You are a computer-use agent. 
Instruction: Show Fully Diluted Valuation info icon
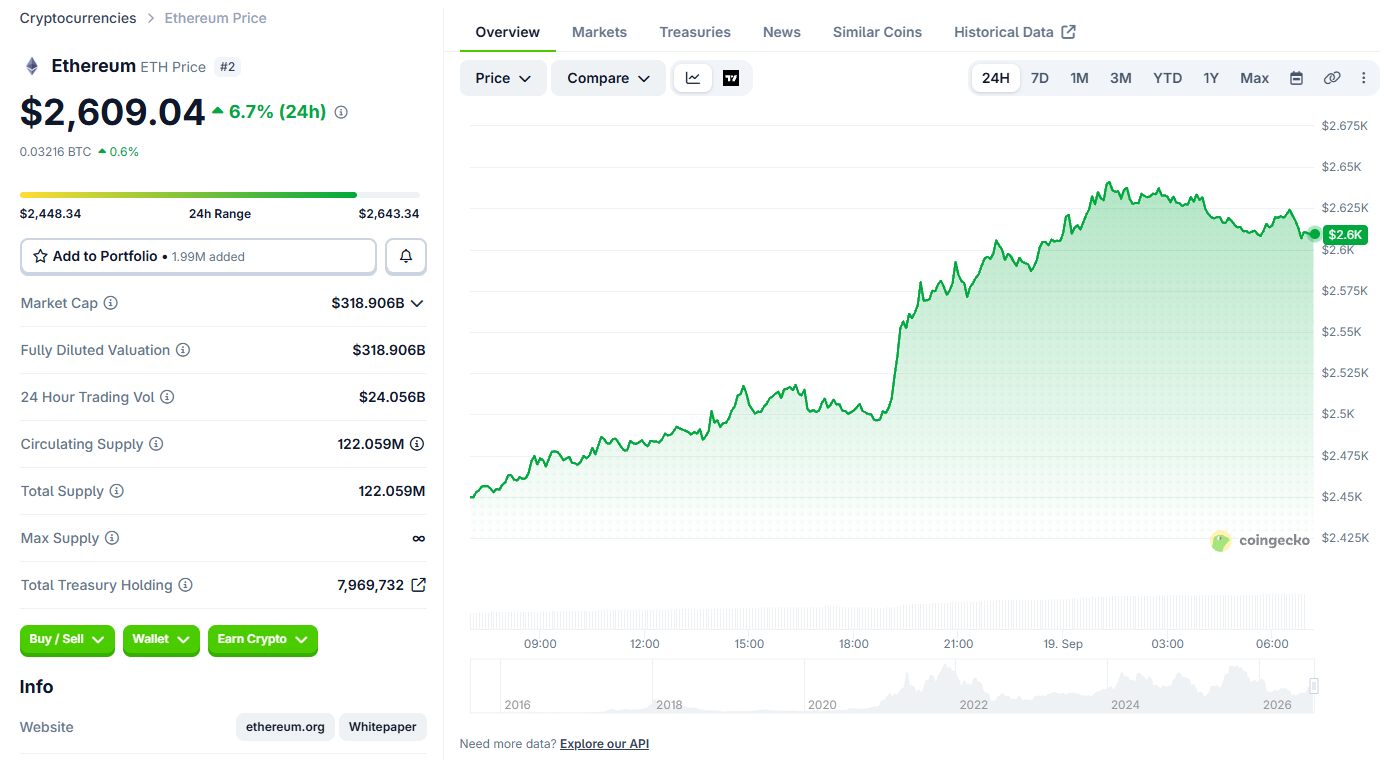[183, 350]
